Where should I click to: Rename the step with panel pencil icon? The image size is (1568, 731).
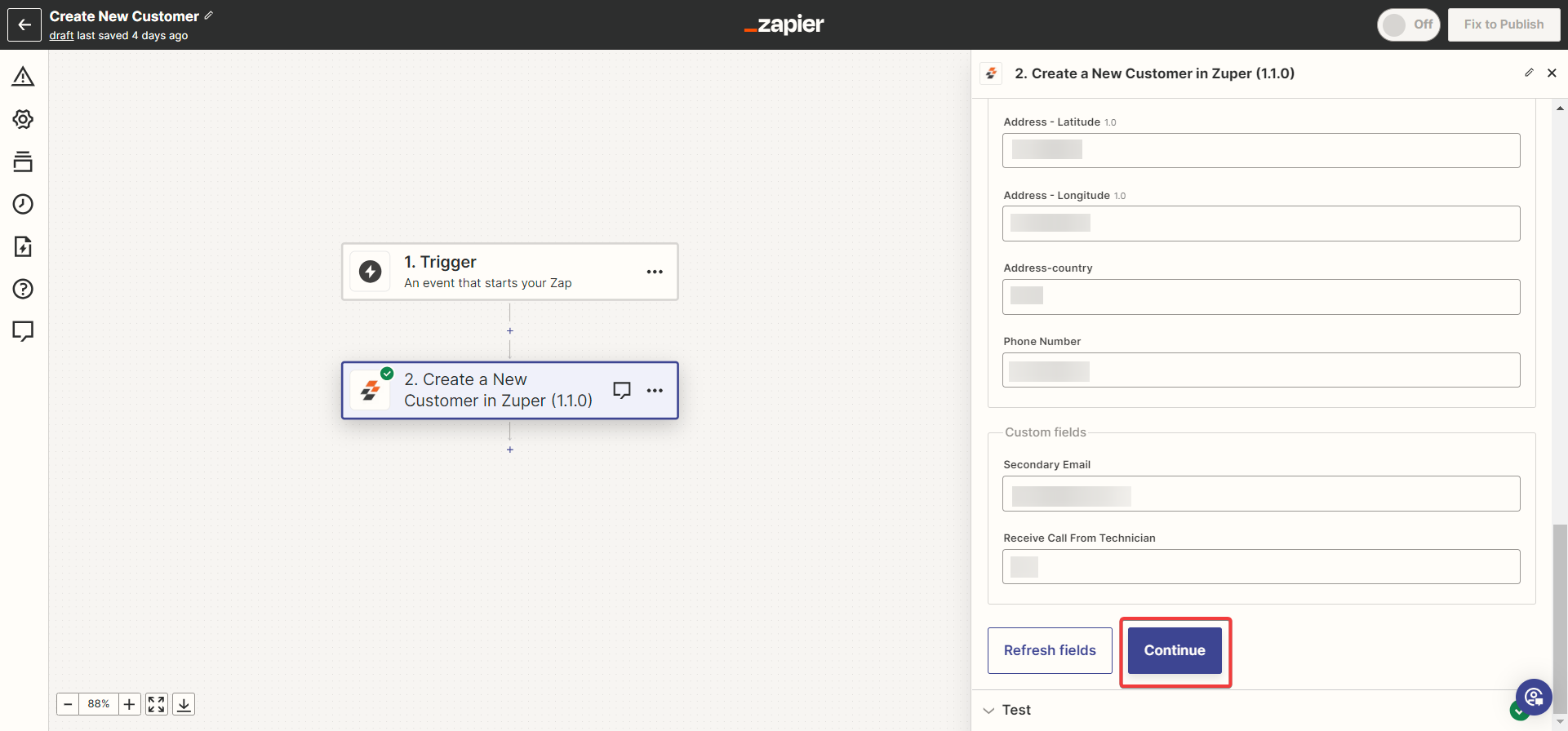(1529, 73)
